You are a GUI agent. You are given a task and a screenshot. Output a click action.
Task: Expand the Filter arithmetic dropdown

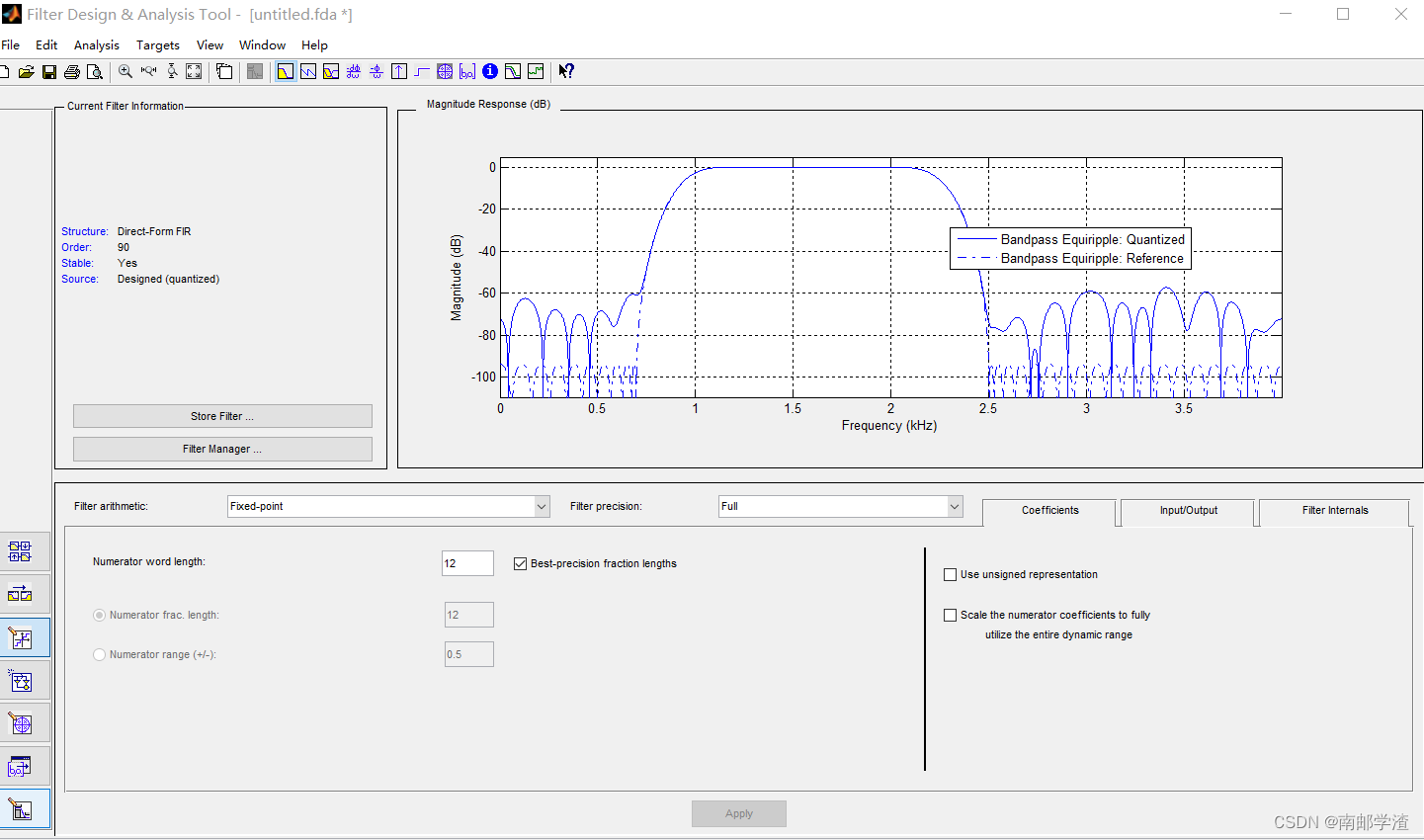click(x=542, y=506)
